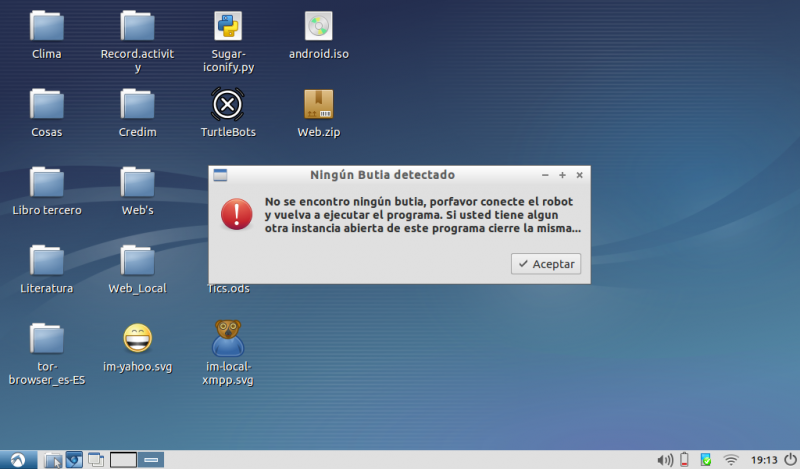Switch to the empty workspace pager box
This screenshot has width=800, height=469.
point(123,460)
